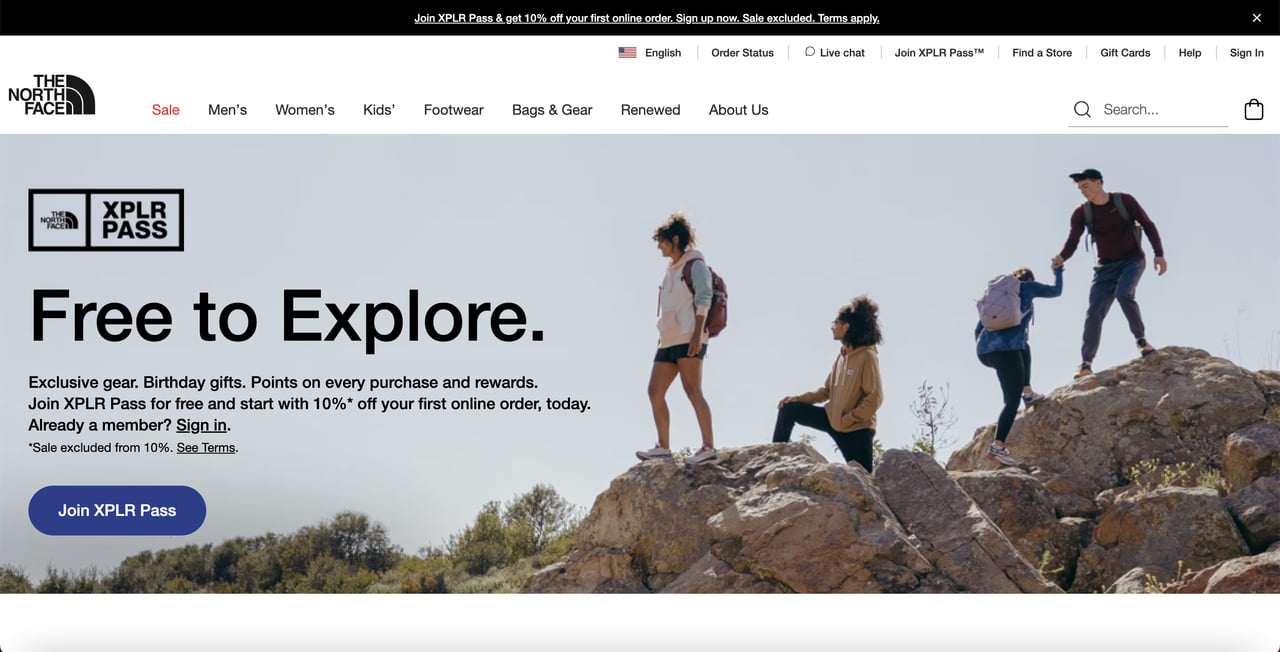Open the Footwear menu

tap(453, 110)
